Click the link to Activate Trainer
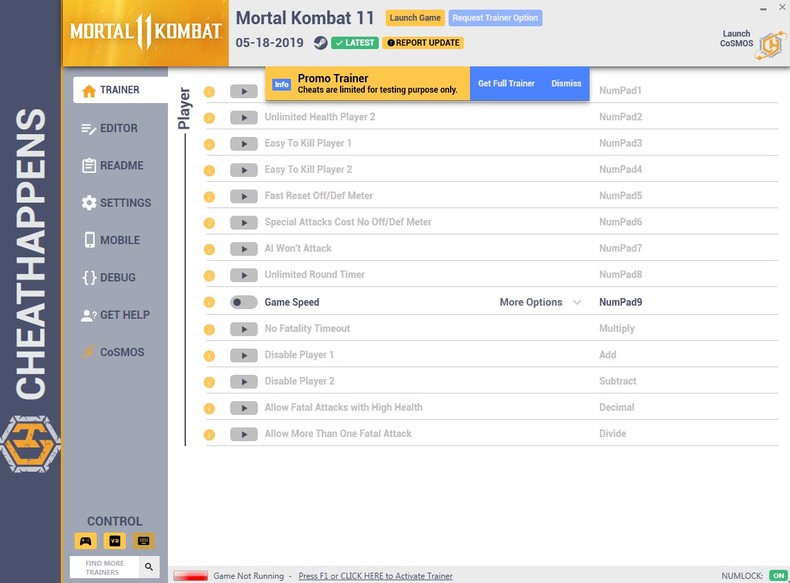This screenshot has width=790, height=583. (375, 575)
